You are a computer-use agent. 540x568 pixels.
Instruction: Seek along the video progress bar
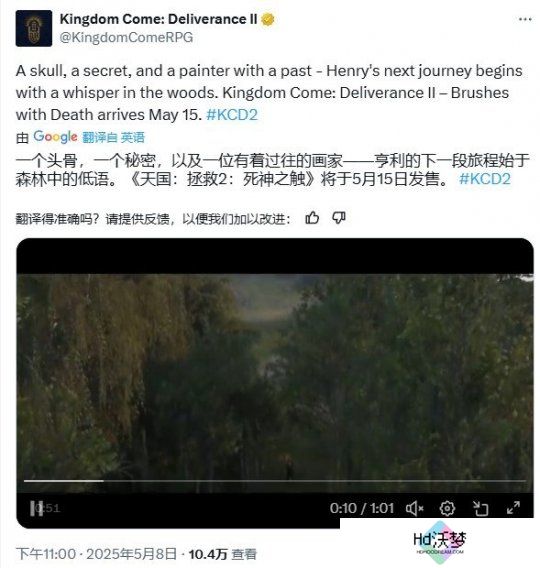pos(275,481)
